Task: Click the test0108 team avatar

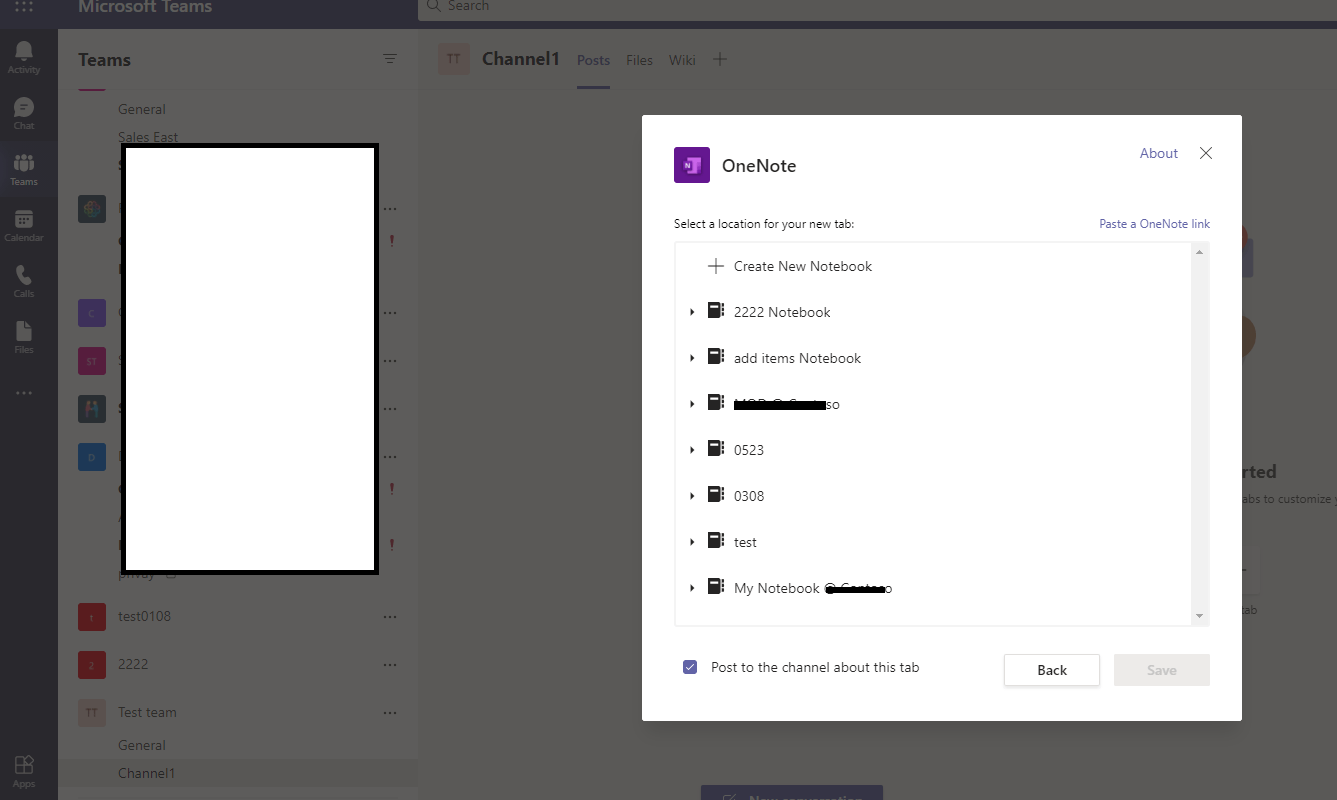Action: pos(92,617)
